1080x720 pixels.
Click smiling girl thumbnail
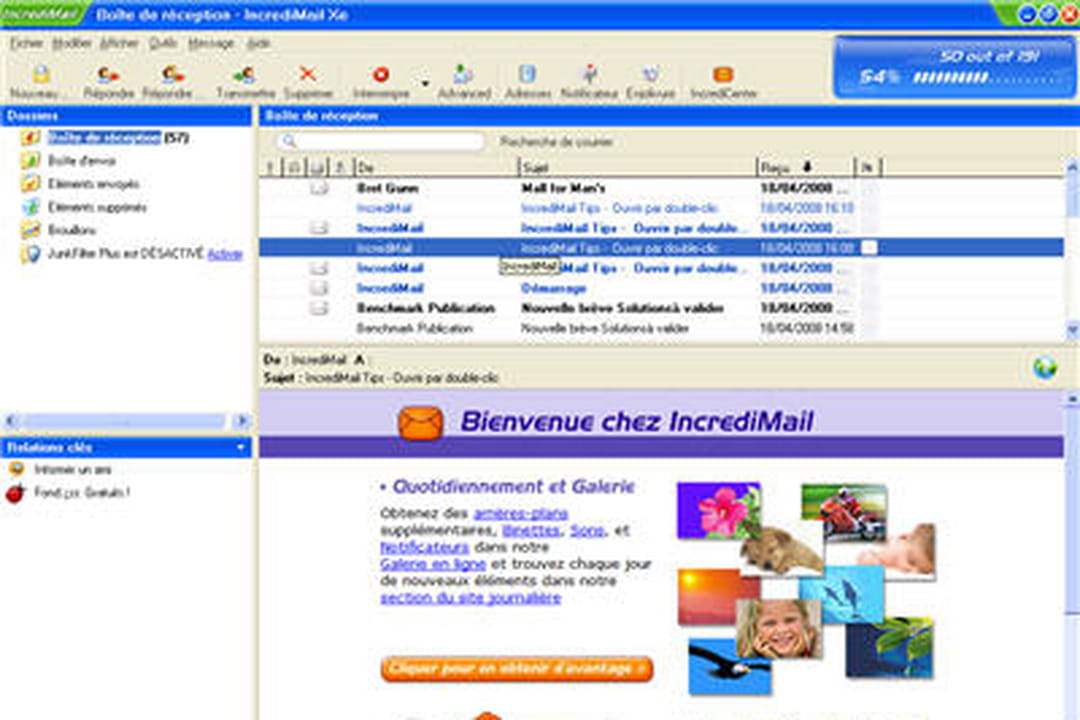pos(779,628)
